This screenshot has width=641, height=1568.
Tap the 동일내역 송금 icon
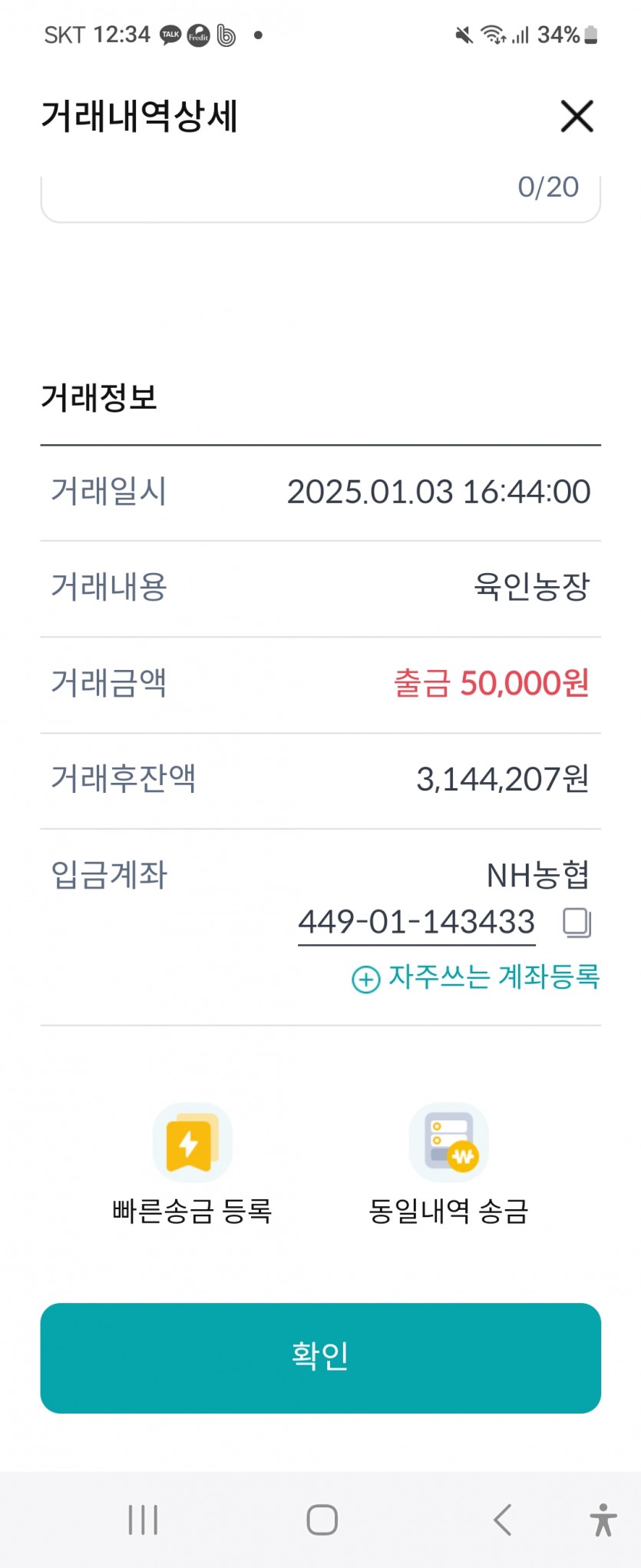coord(449,1142)
